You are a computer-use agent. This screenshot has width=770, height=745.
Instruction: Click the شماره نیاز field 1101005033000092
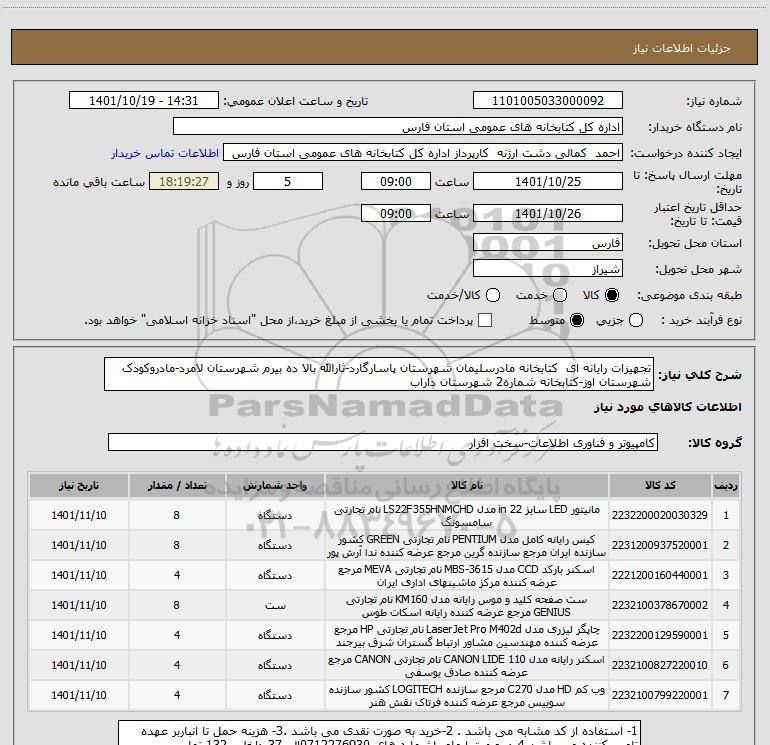click(x=548, y=101)
